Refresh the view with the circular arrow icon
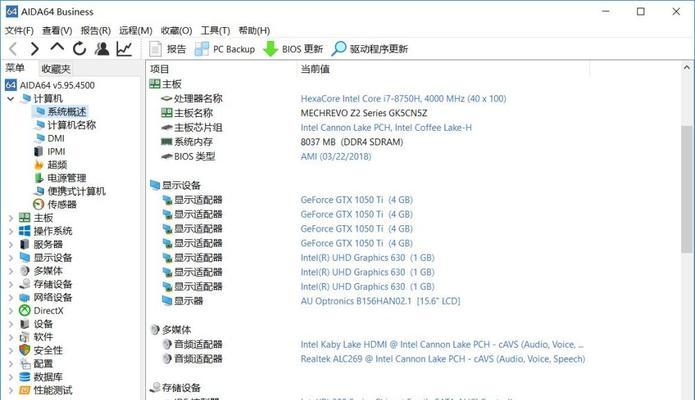This screenshot has height=400, width=695. point(79,48)
